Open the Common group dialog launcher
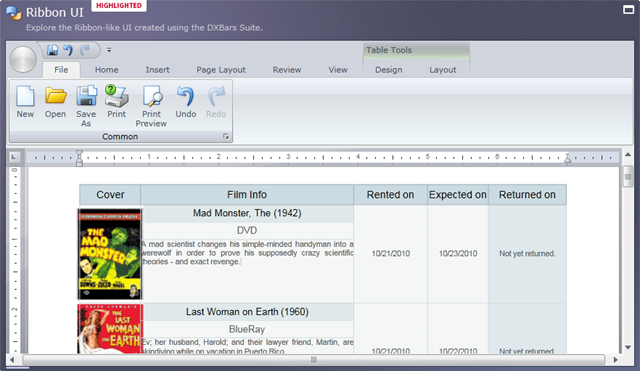 click(226, 137)
